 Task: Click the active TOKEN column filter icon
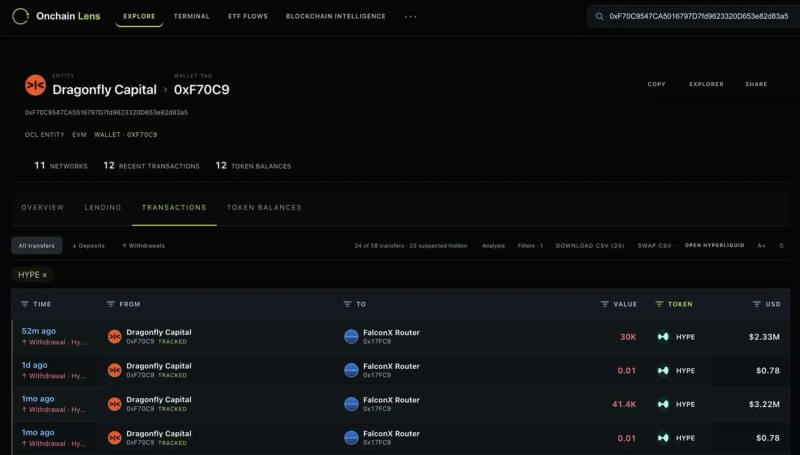[659, 304]
